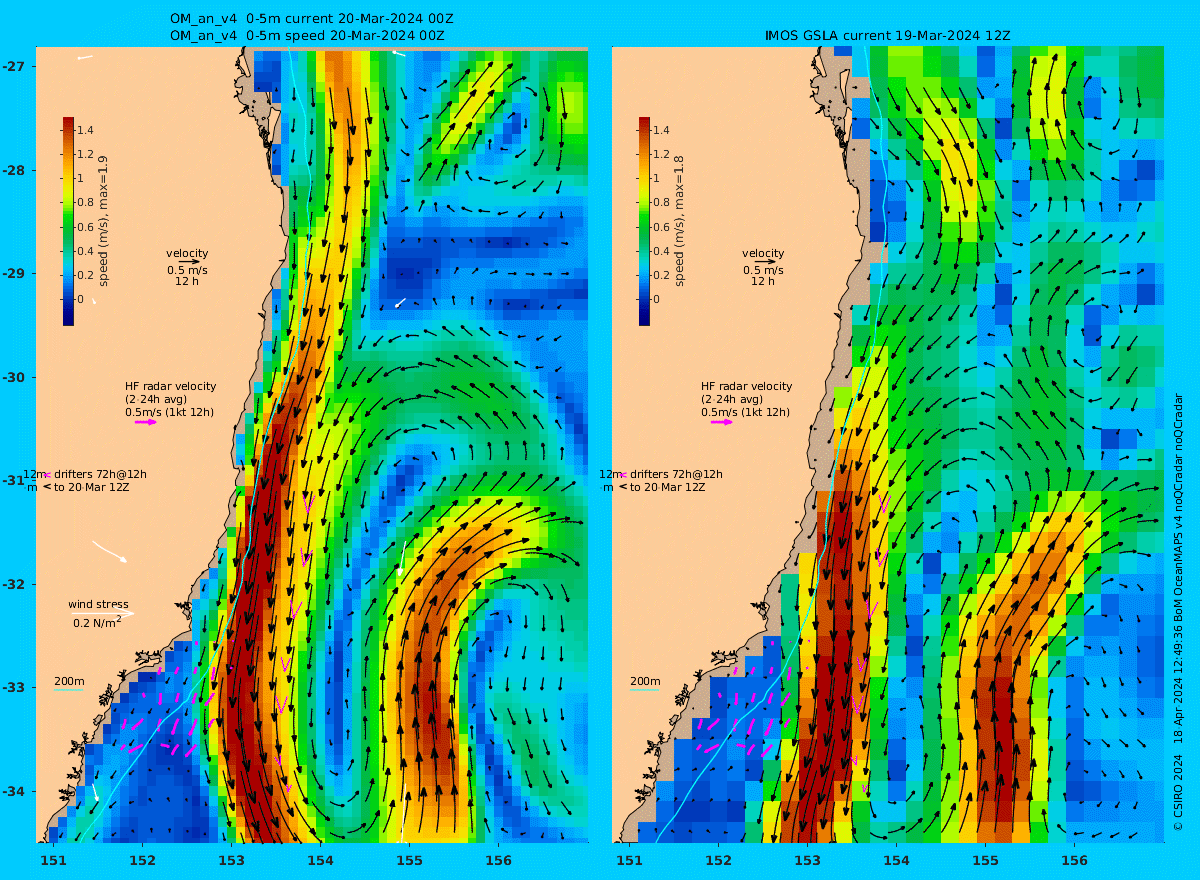Viewport: 1200px width, 880px height.
Task: Click the left map's speed color bar
Action: pos(68,221)
